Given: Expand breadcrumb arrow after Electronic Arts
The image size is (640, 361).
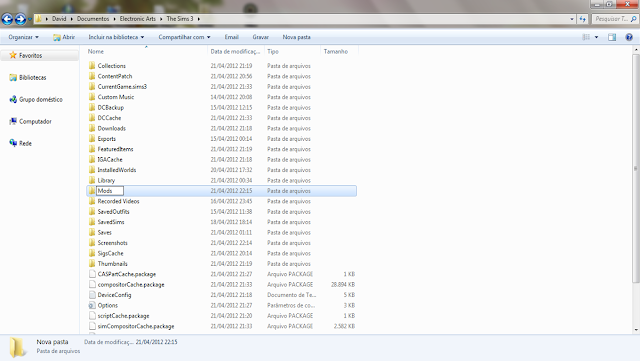Looking at the screenshot, I should pyautogui.click(x=161, y=19).
